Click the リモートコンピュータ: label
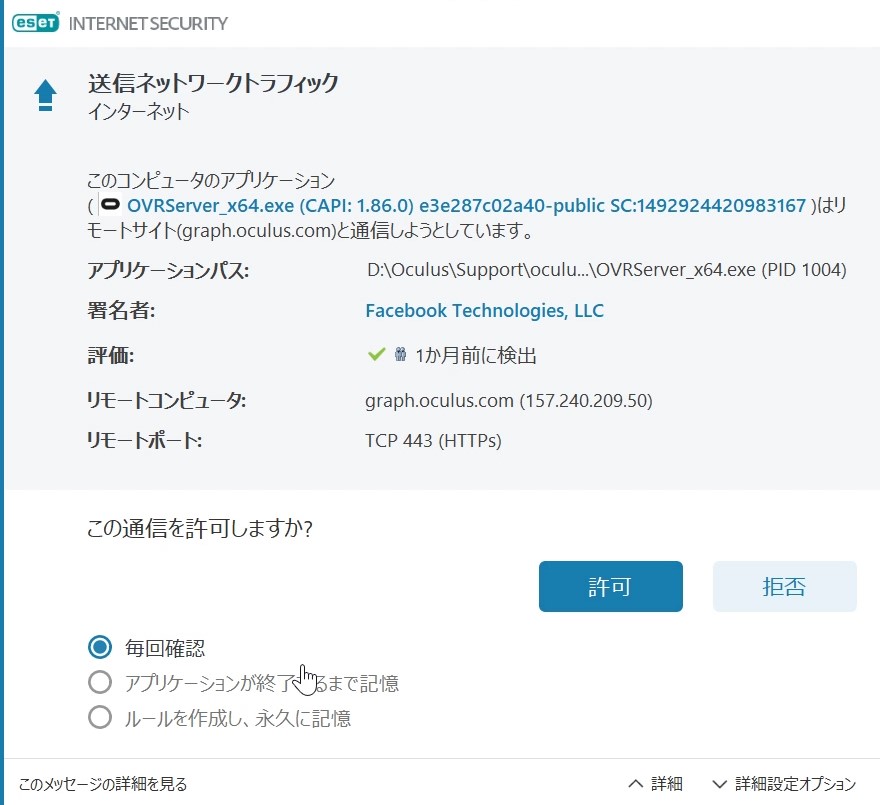The width and height of the screenshot is (880, 805). (x=166, y=401)
